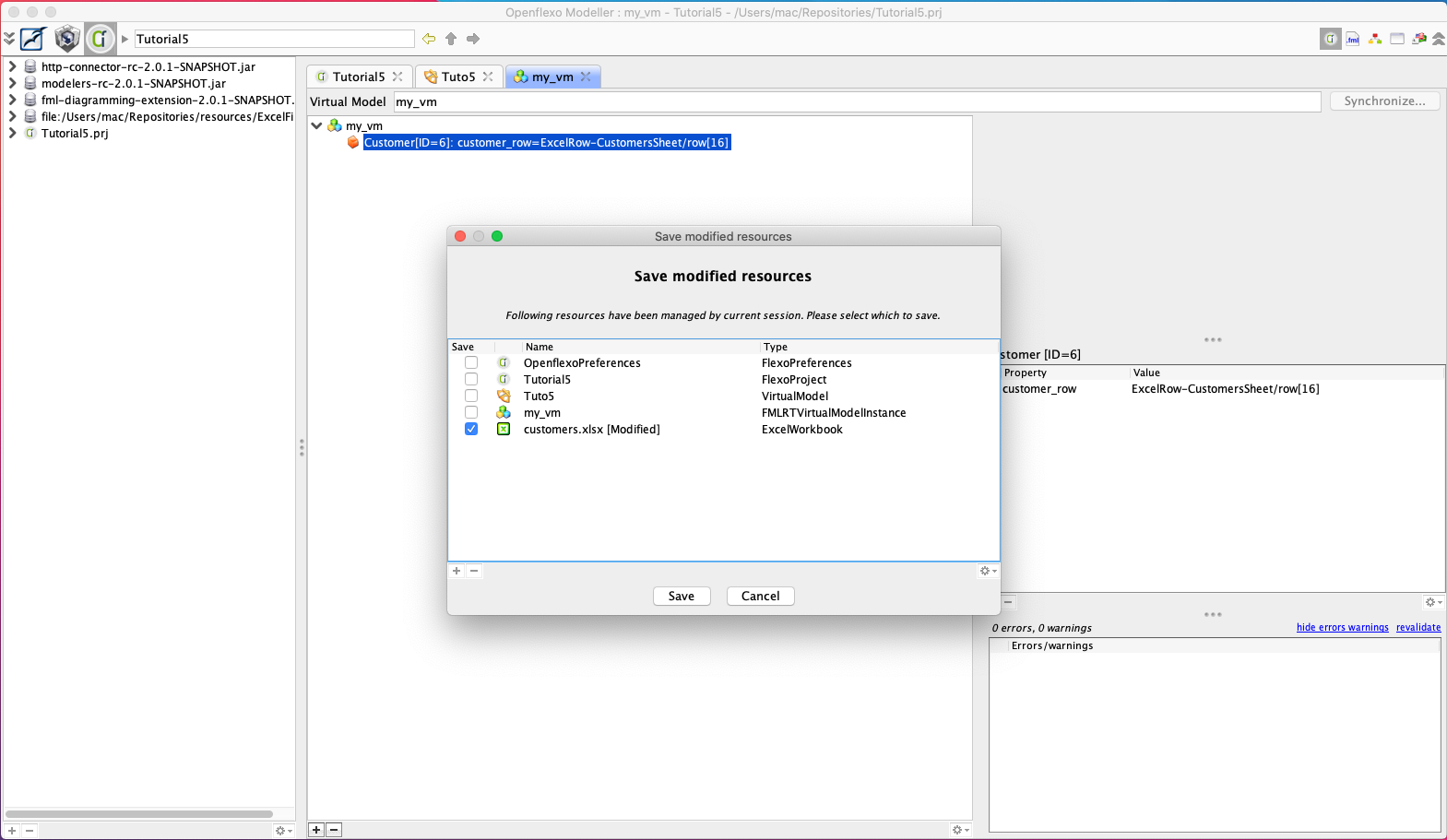Screen dimensions: 1447x840
Task: Click OpenflexoPreferences icon in dialog list
Action: point(504,362)
